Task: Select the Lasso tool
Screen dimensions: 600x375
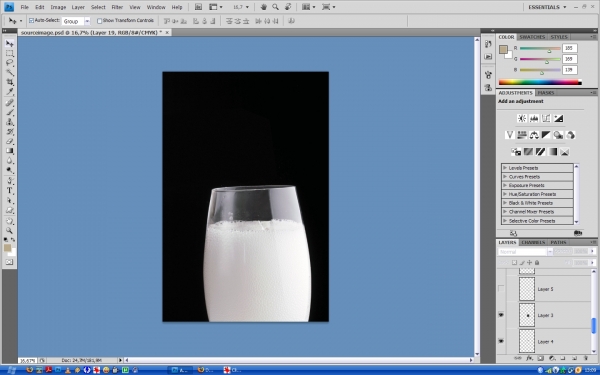Action: pos(10,63)
